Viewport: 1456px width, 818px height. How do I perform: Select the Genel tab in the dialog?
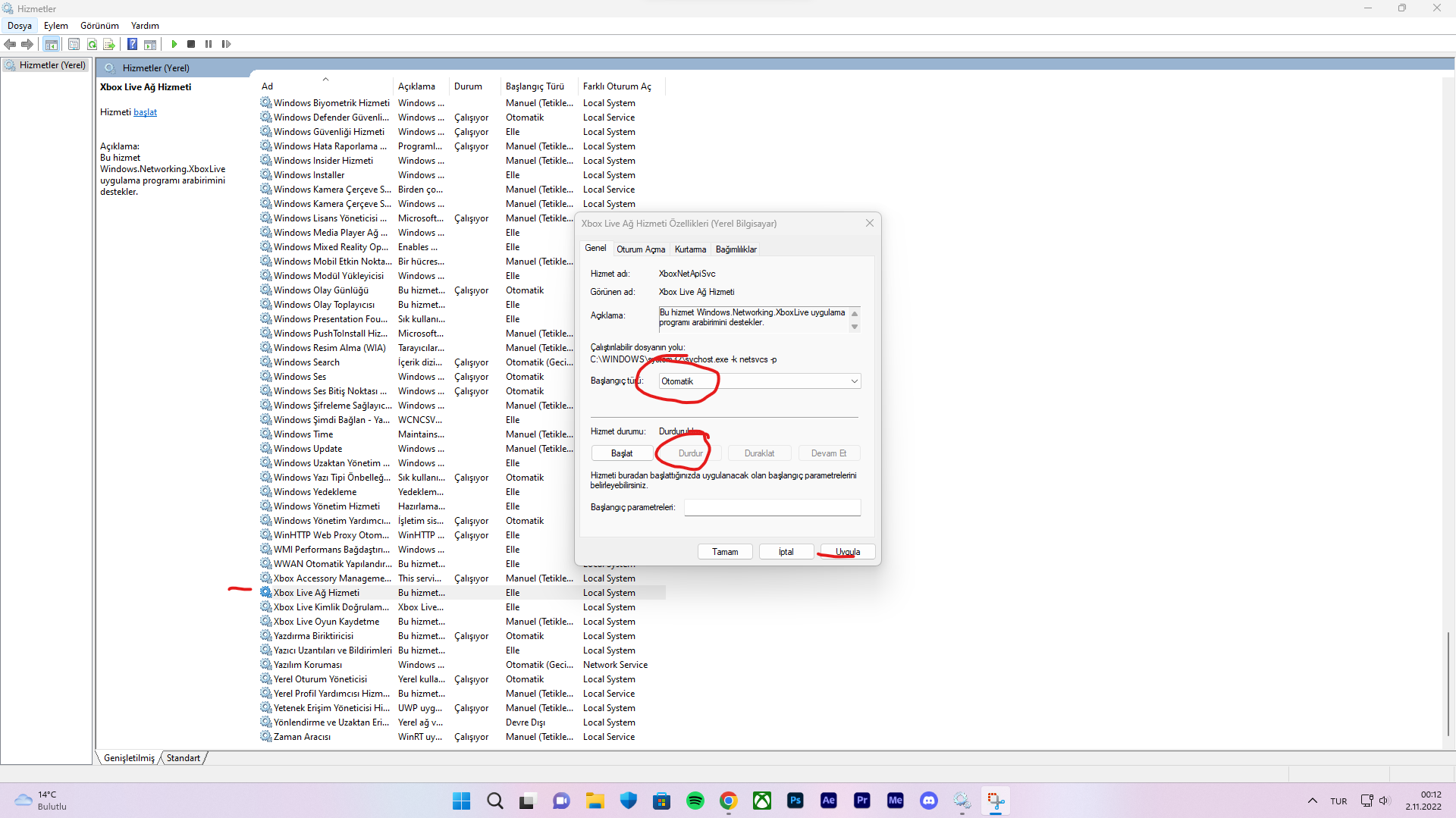pos(595,249)
